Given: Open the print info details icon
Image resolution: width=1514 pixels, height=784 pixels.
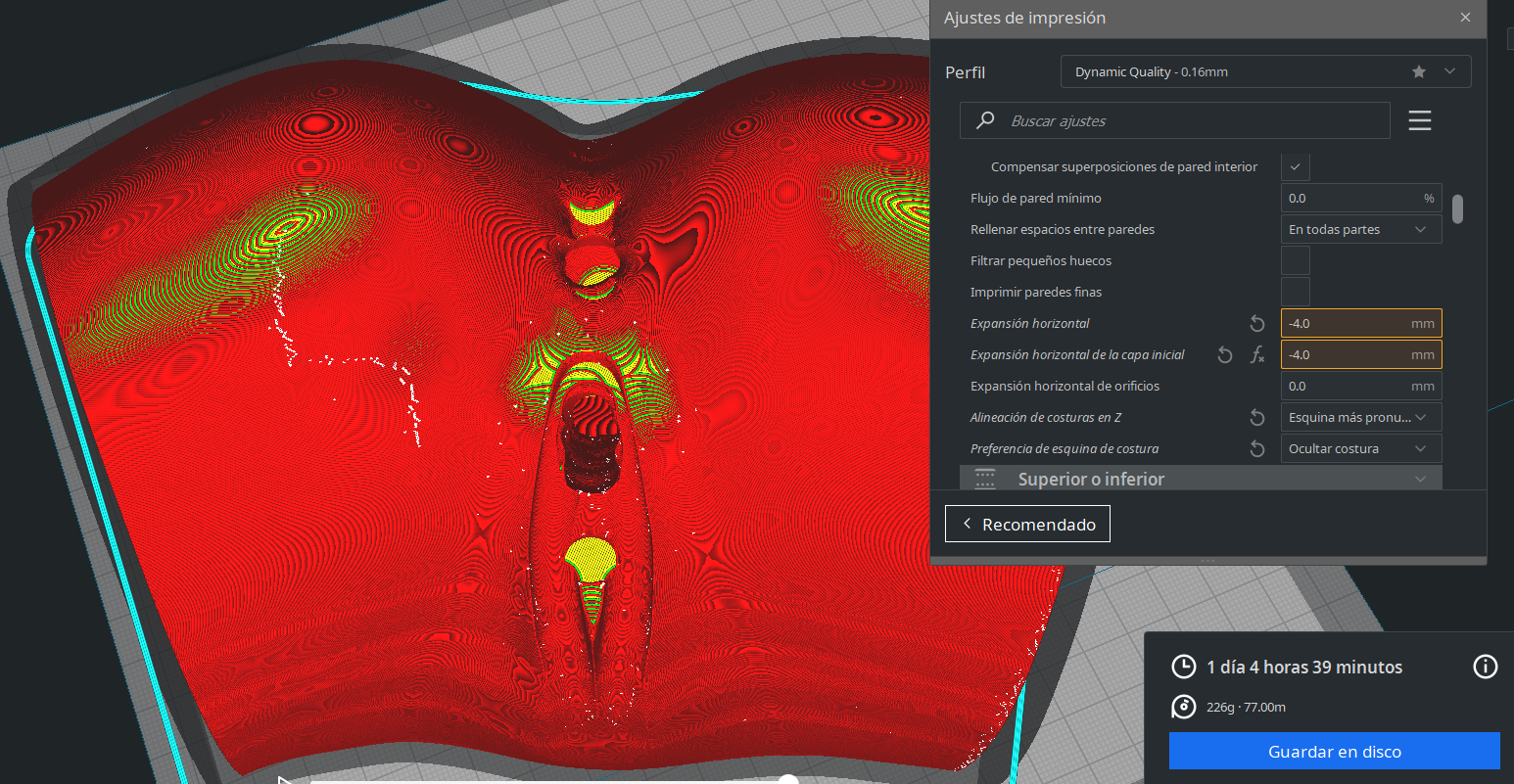Looking at the screenshot, I should [x=1486, y=667].
